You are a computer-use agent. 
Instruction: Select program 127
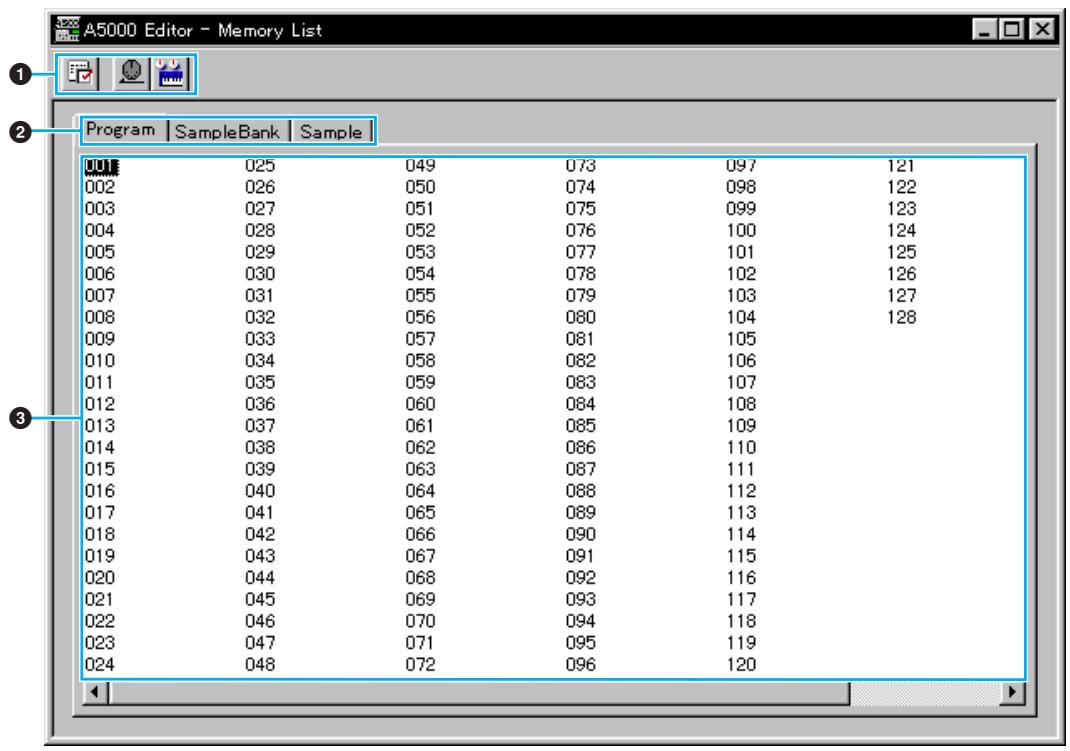pos(901,295)
